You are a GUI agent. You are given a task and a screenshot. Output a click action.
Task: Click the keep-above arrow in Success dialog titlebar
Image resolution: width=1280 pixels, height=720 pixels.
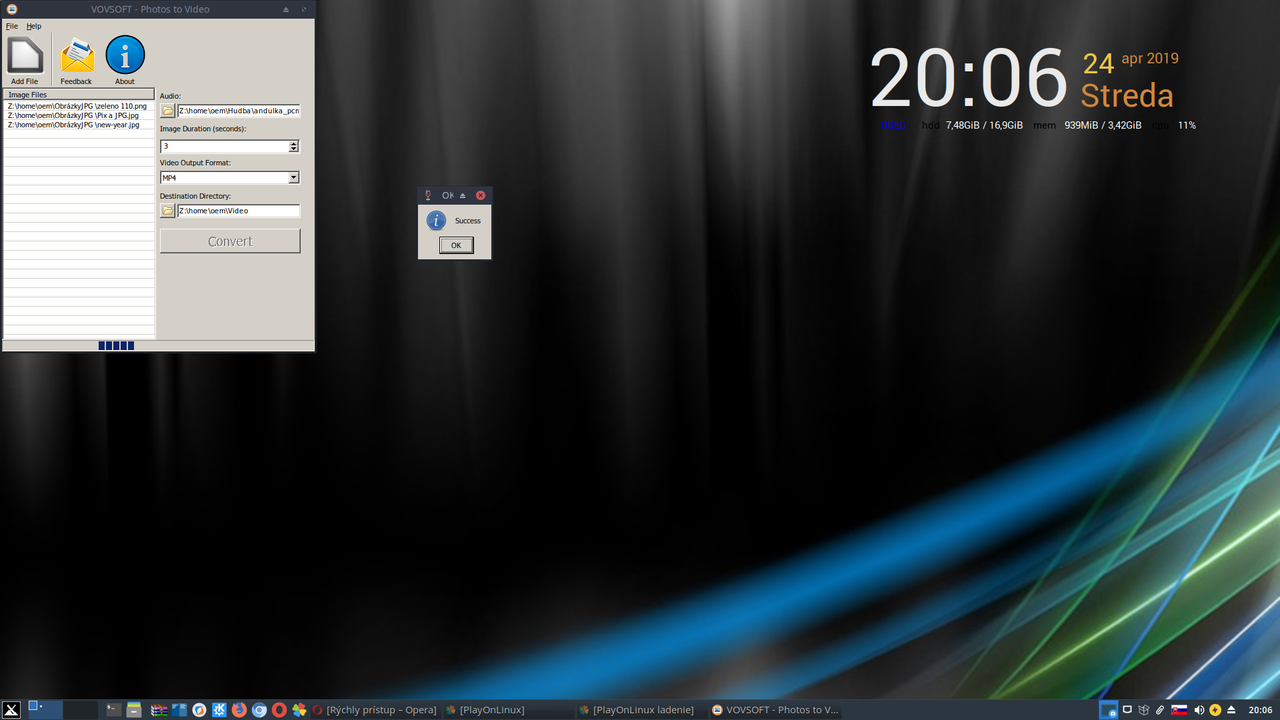click(x=463, y=195)
